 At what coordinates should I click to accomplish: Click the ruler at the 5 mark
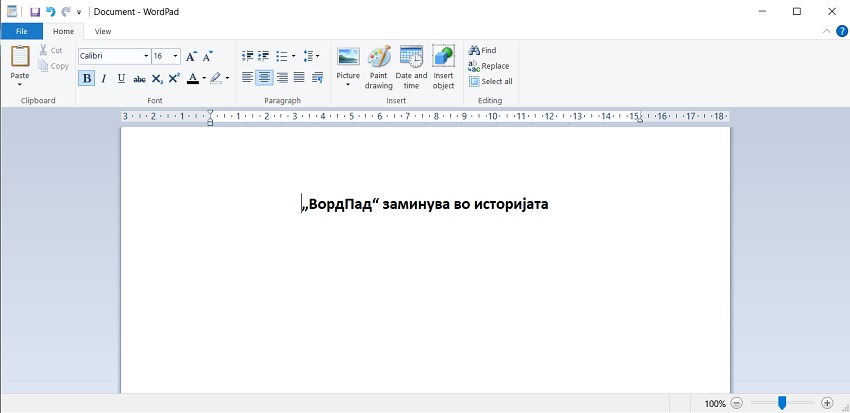(351, 116)
